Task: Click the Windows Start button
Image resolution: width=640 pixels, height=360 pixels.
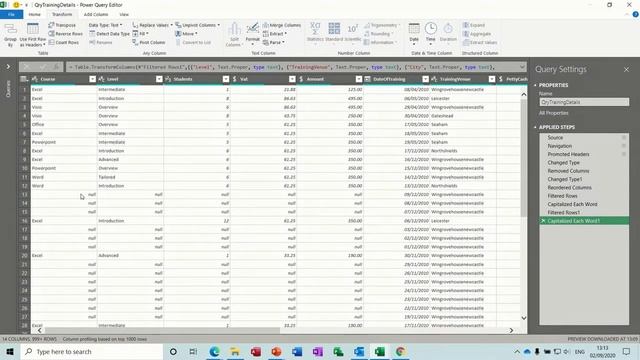Action: tap(10, 351)
